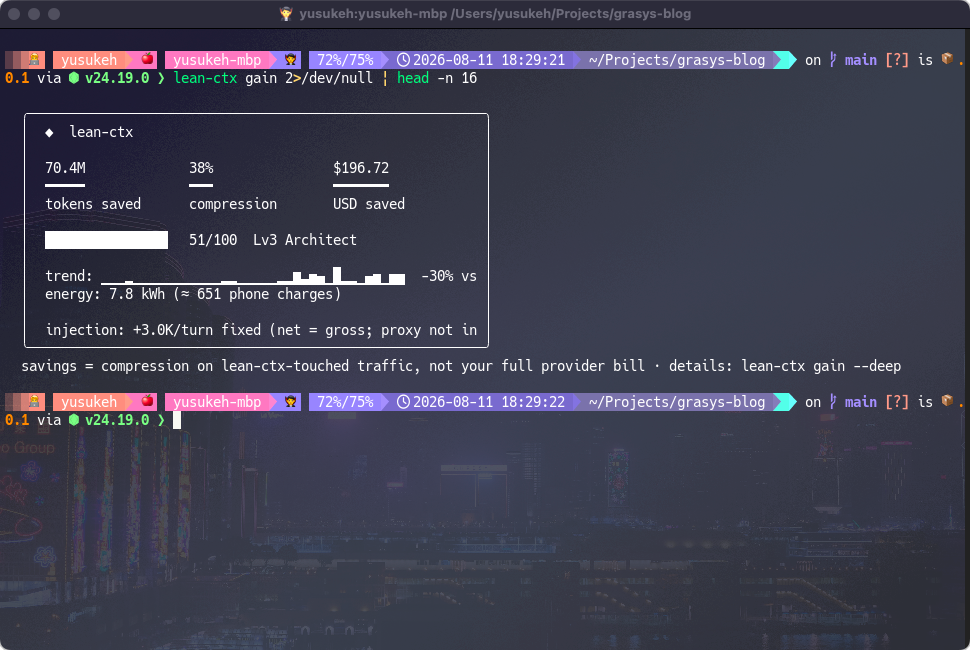The height and width of the screenshot is (650, 970).
Task: Click the "2026-08-11 18:29:21" timestamp
Action: [489, 60]
